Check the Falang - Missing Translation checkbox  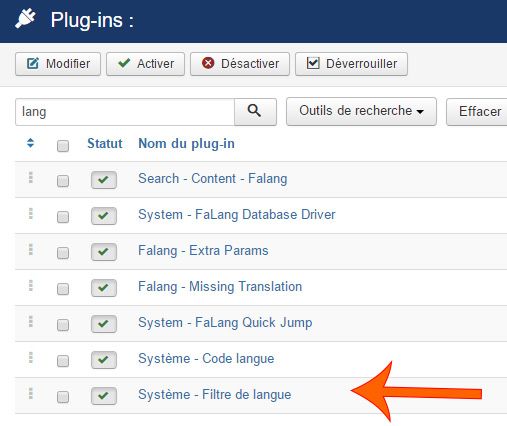(x=63, y=289)
